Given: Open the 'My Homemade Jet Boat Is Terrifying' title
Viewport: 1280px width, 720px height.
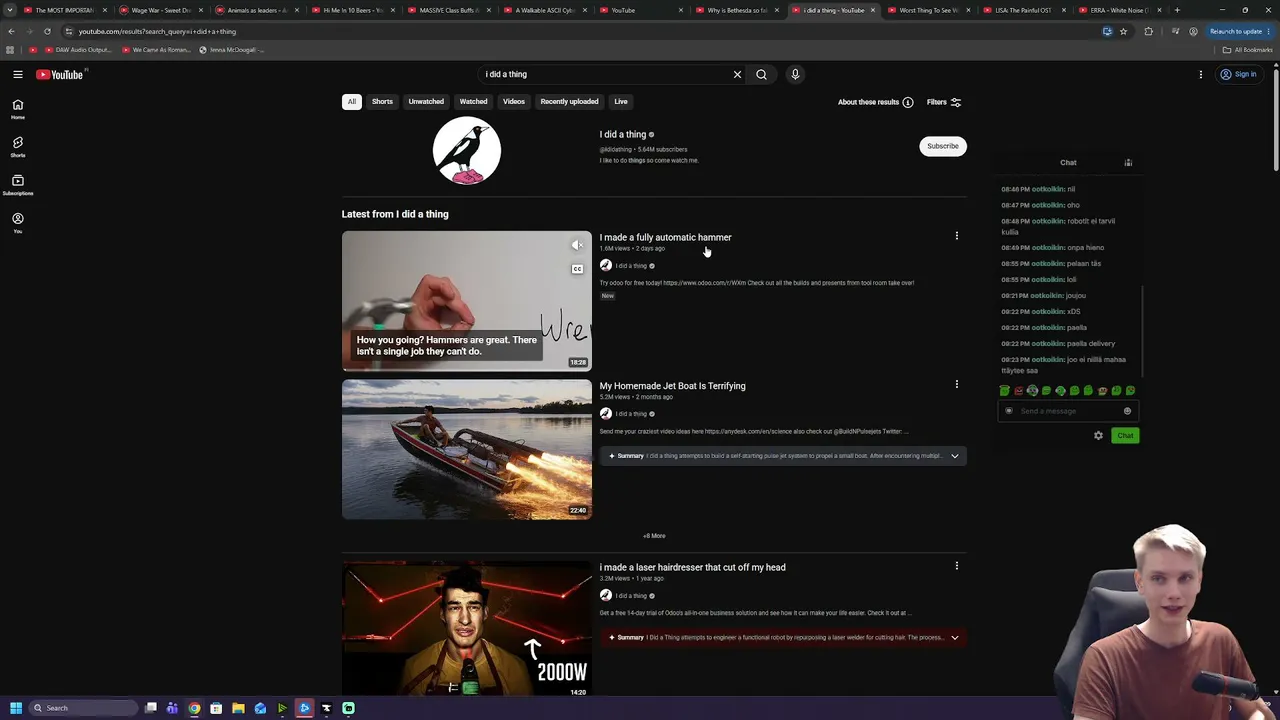Looking at the screenshot, I should tap(672, 385).
